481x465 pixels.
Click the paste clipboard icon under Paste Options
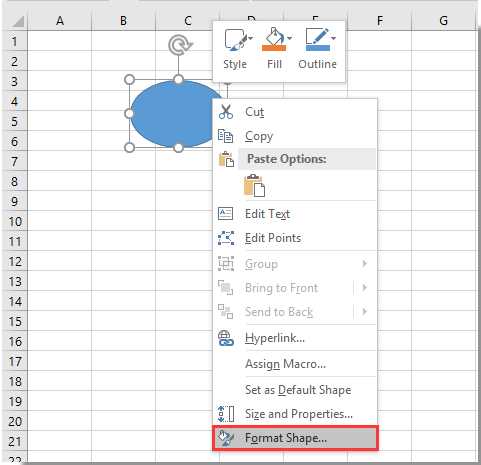point(254,185)
